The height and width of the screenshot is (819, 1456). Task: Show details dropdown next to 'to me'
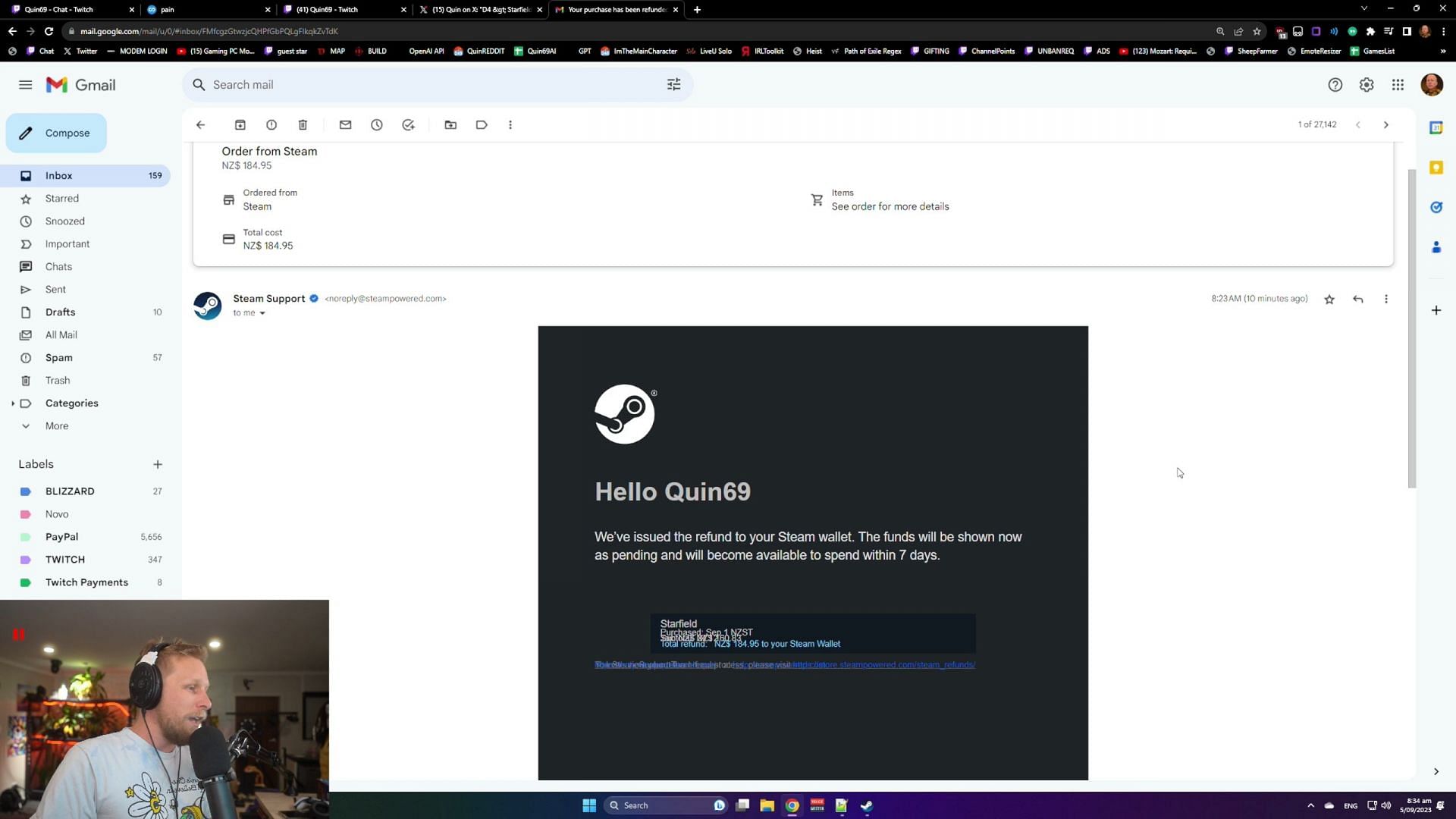262,313
